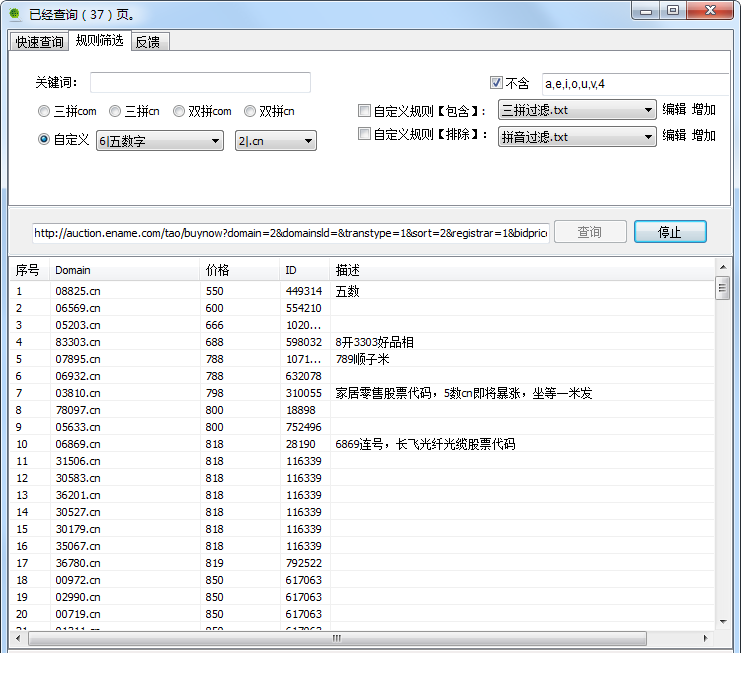Click description 6869连号，长飞光纤光缆股票代码
This screenshot has width=741, height=676.
point(425,444)
